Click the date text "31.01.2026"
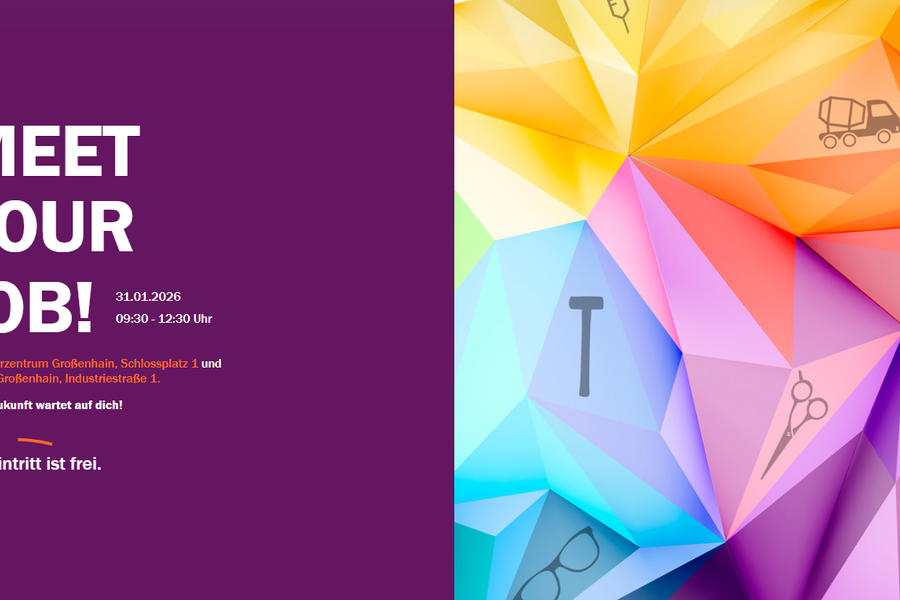 (148, 297)
